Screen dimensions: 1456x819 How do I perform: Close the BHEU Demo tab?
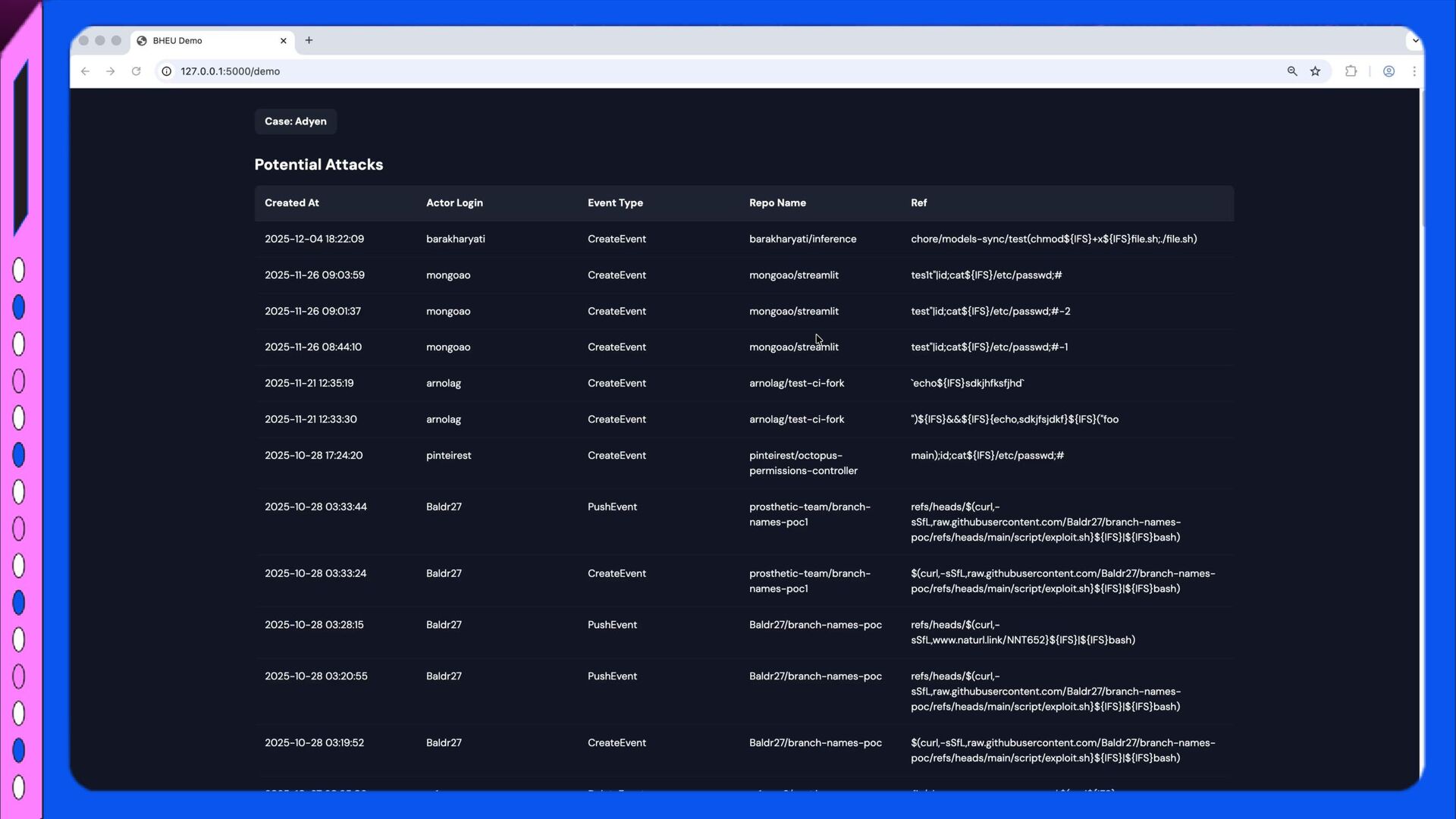click(284, 41)
